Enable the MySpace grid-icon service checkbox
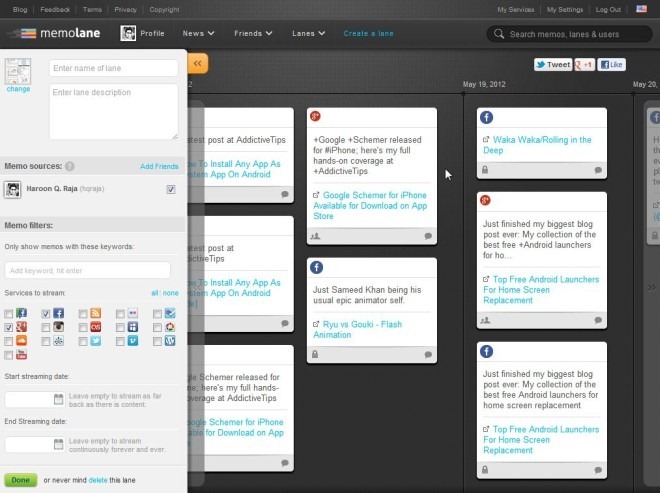 (x=120, y=328)
